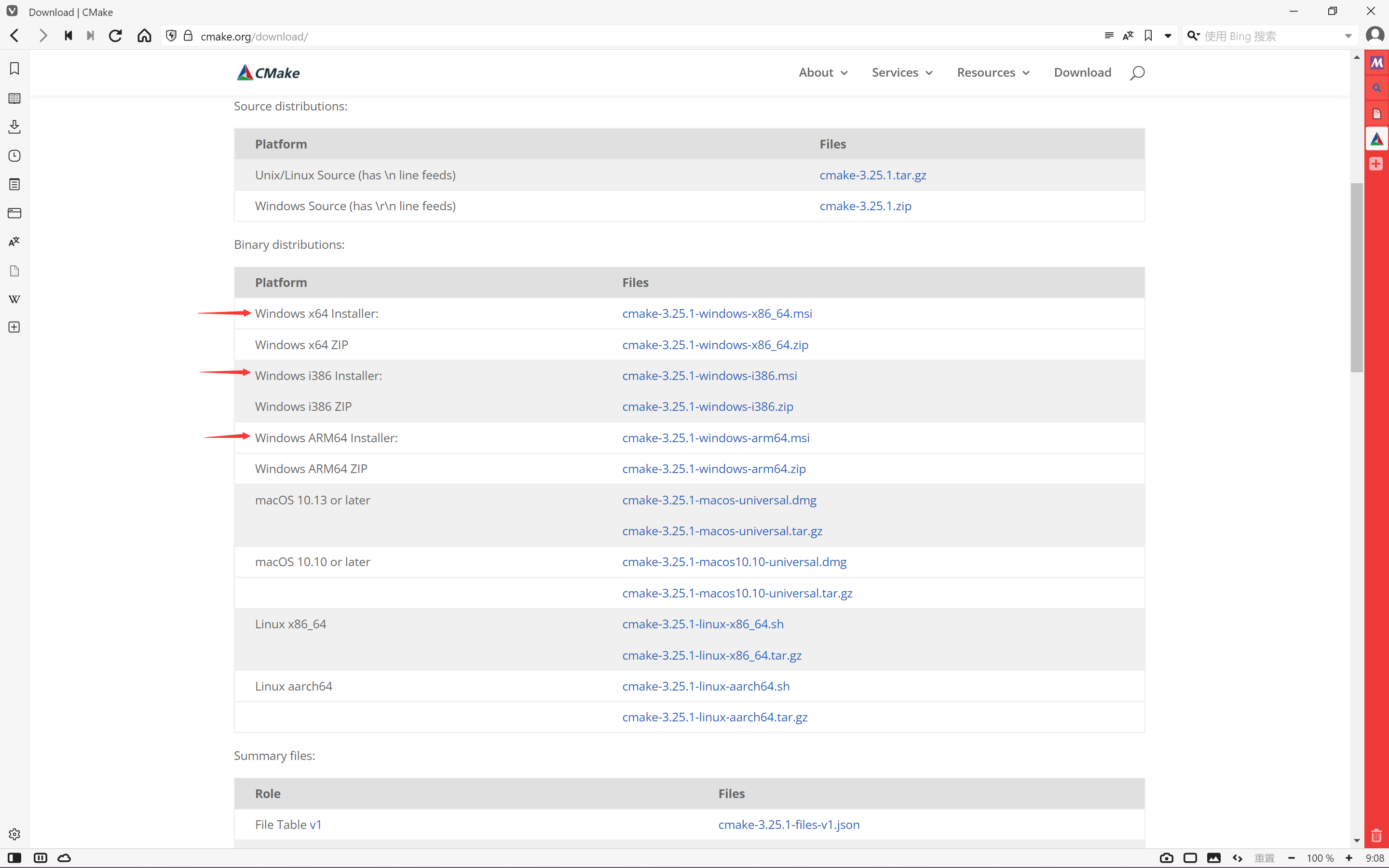Click the CMake logo
Screen dimensions: 1389x868
tap(268, 73)
